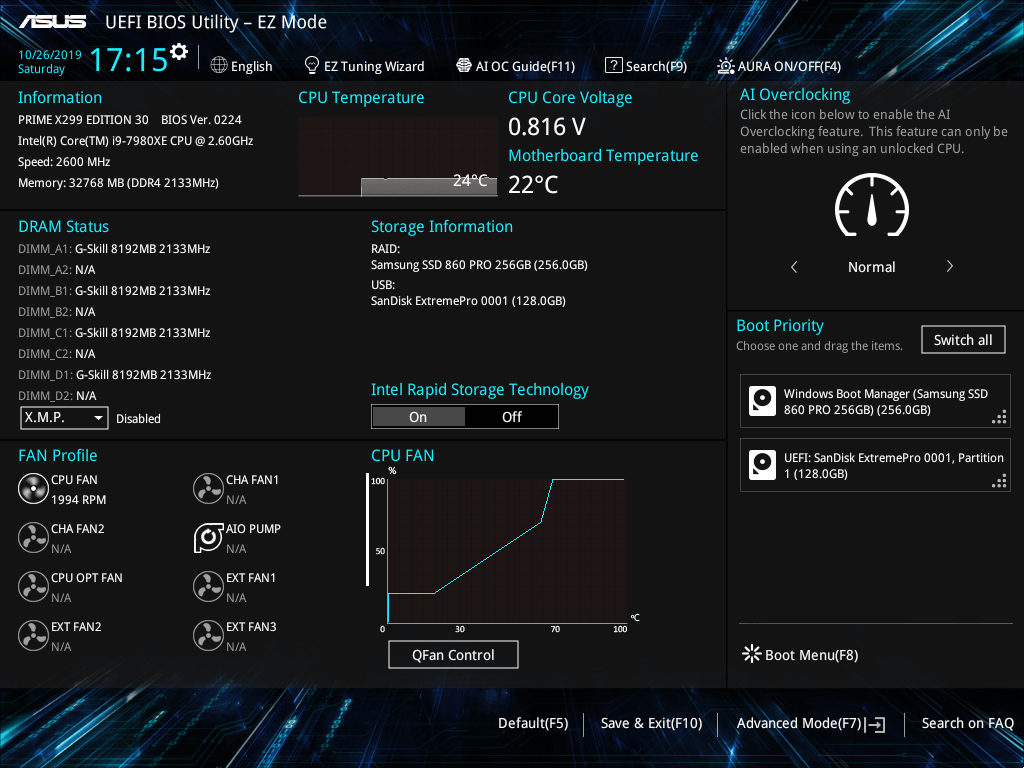
Task: Click the DIMM_C1 G-Skill 8192MB entry
Action: pos(114,332)
